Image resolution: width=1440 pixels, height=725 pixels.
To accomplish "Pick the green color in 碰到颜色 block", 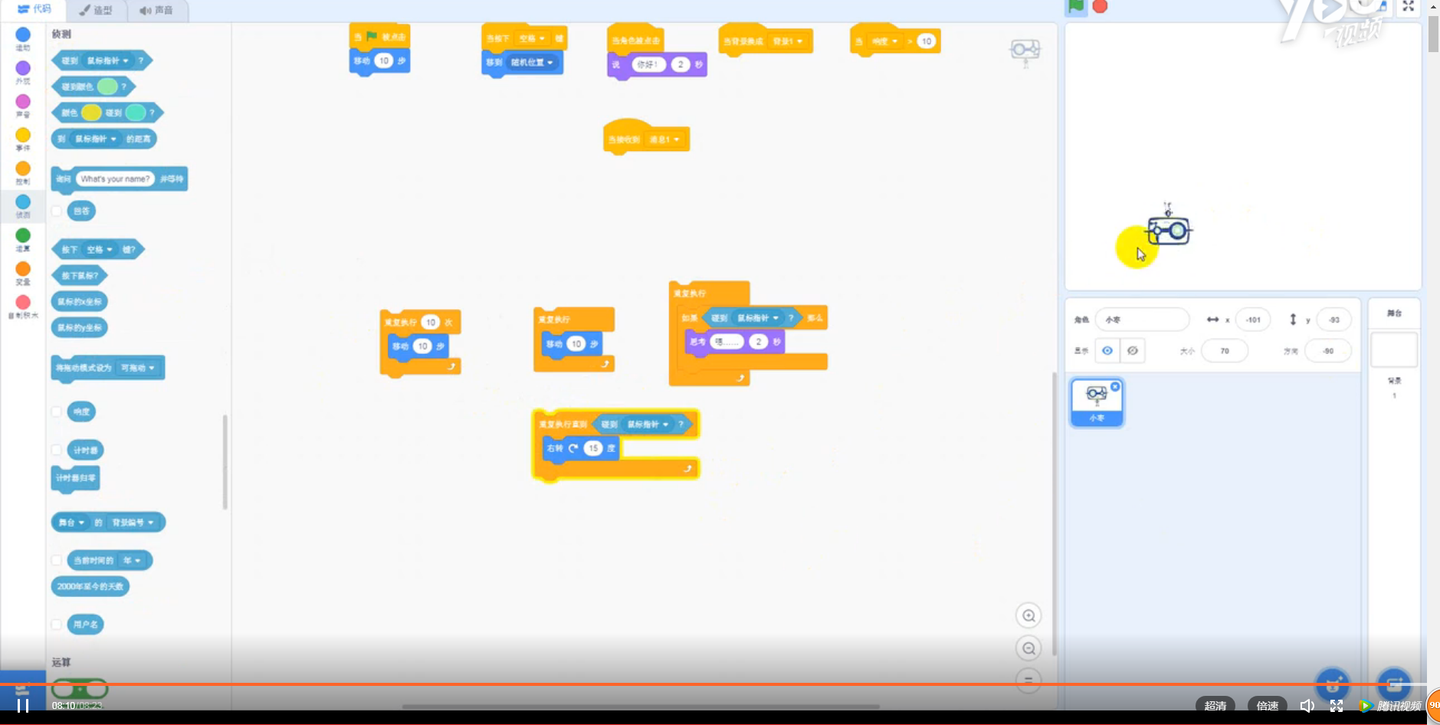I will (x=107, y=87).
